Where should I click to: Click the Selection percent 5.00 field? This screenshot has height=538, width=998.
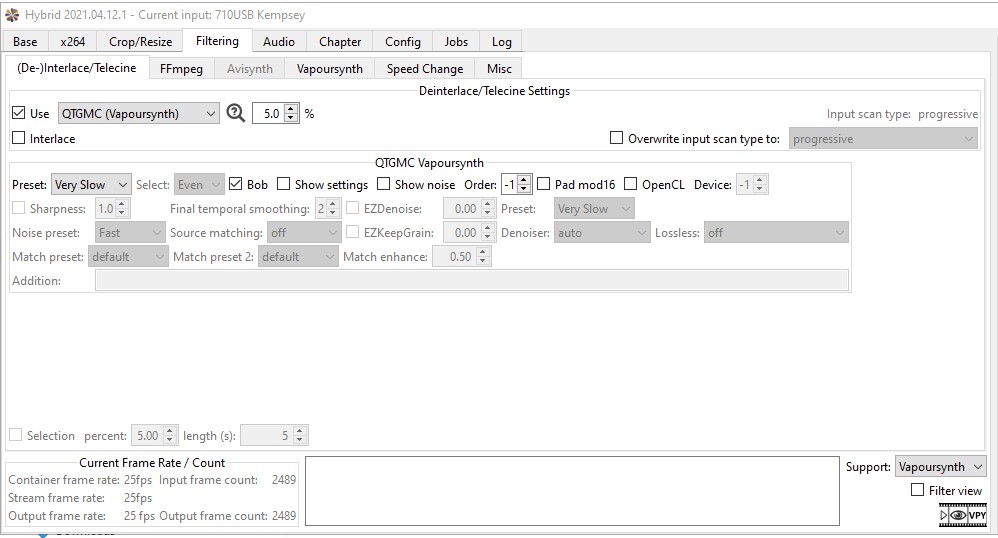pyautogui.click(x=154, y=435)
